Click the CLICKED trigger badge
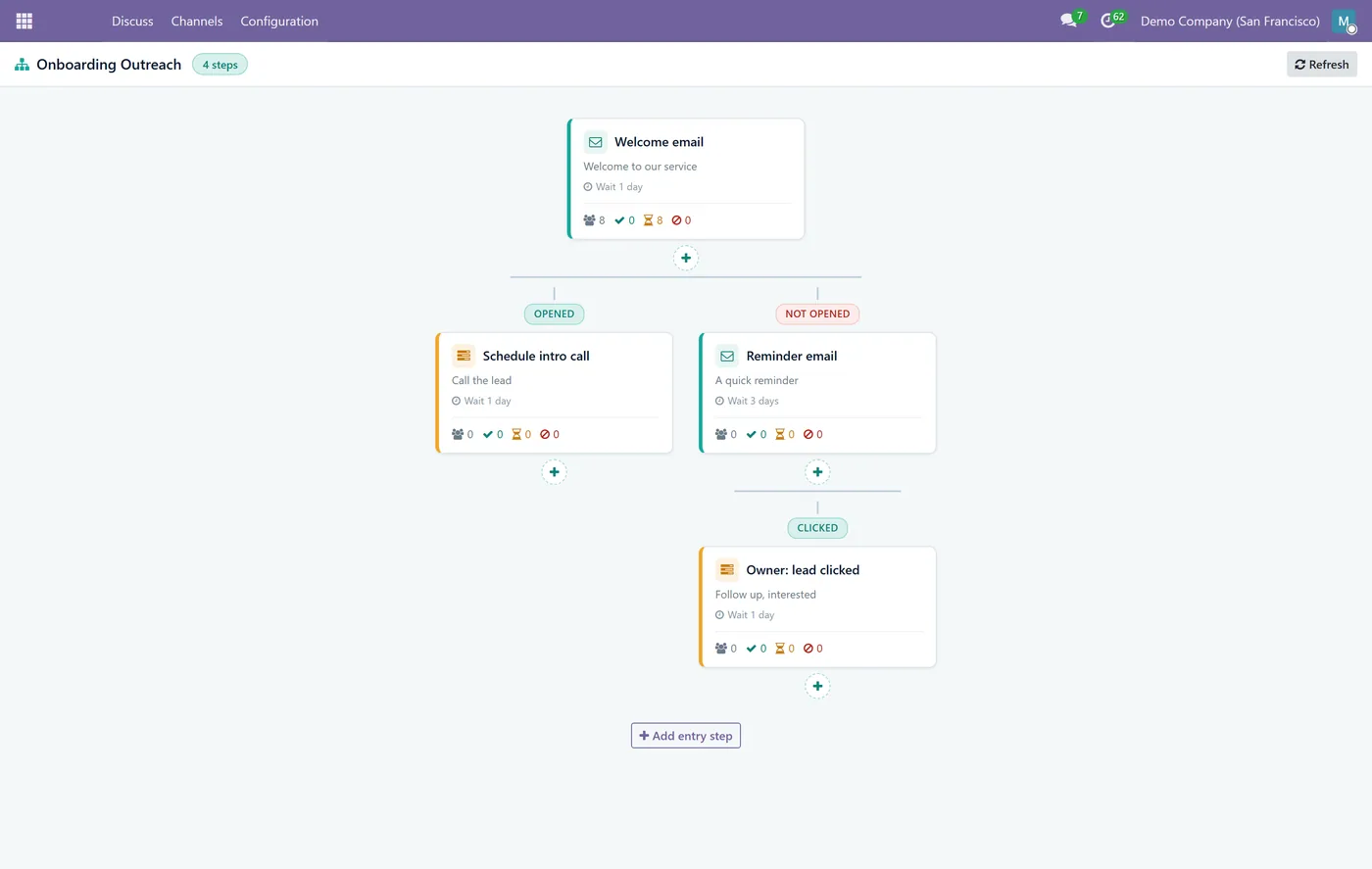The height and width of the screenshot is (869, 1372). pyautogui.click(x=817, y=528)
